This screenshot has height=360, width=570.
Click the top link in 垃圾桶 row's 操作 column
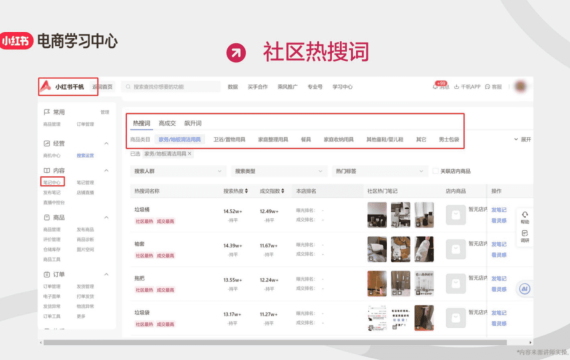point(499,210)
